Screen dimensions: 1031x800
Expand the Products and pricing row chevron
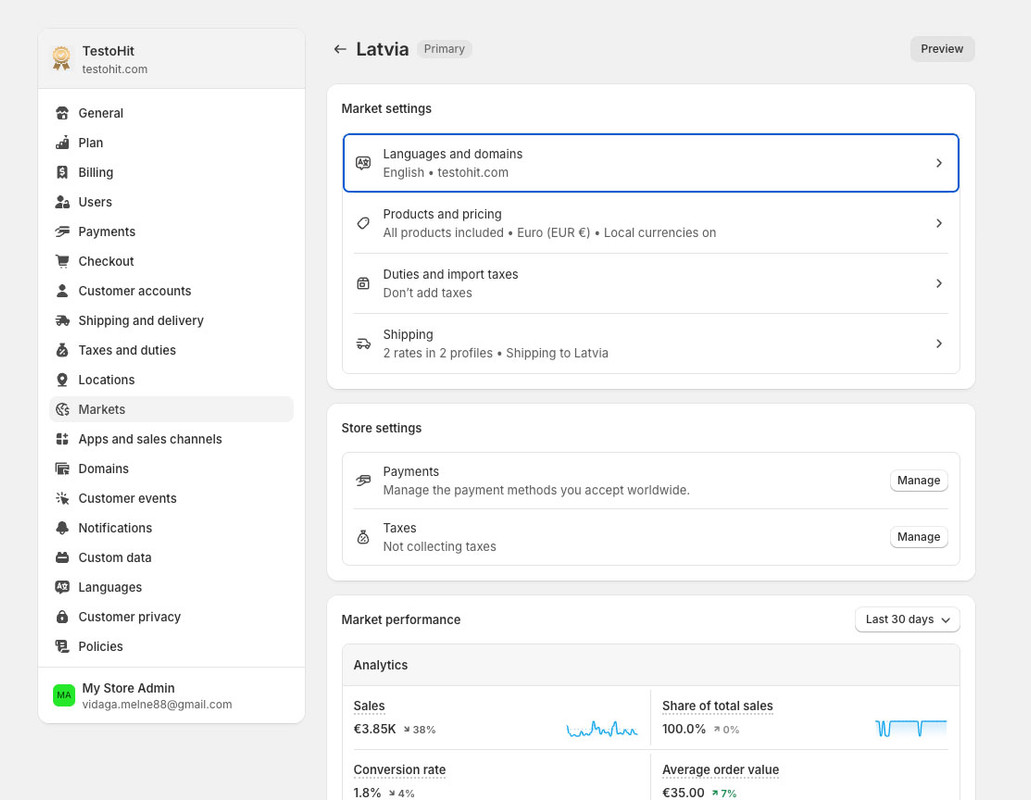point(938,223)
